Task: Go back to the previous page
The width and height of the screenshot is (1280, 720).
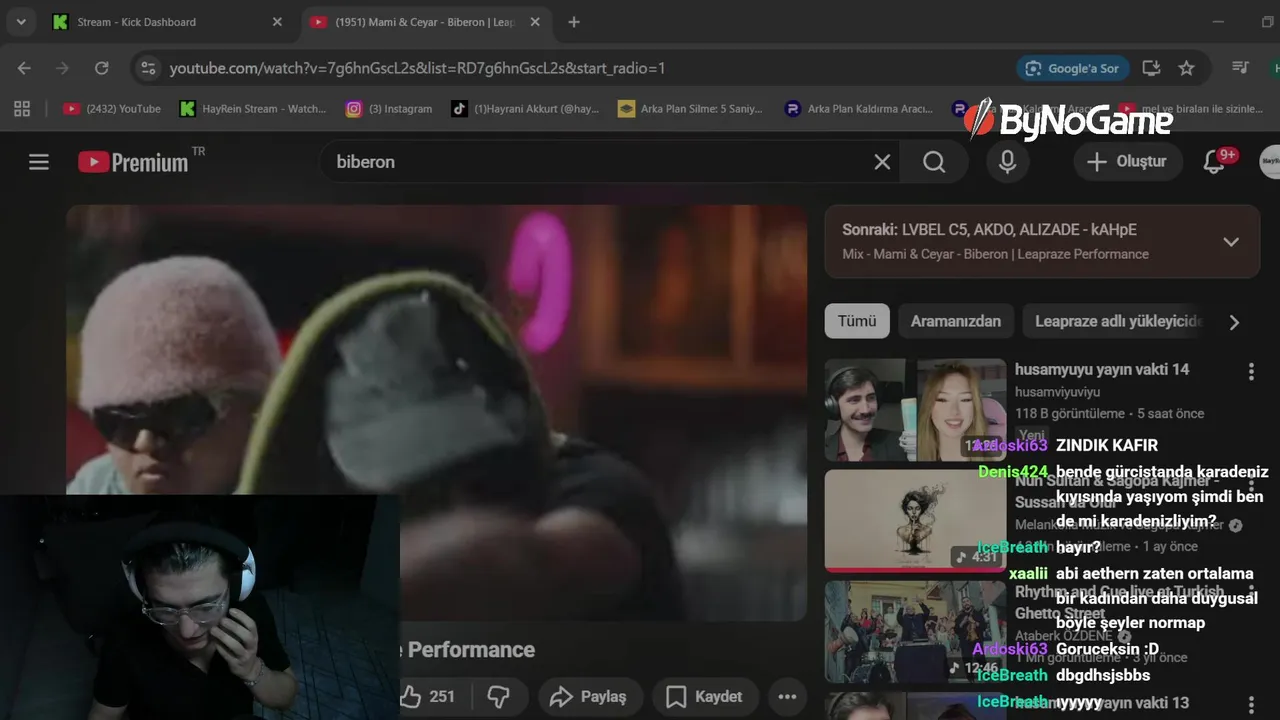Action: click(24, 68)
